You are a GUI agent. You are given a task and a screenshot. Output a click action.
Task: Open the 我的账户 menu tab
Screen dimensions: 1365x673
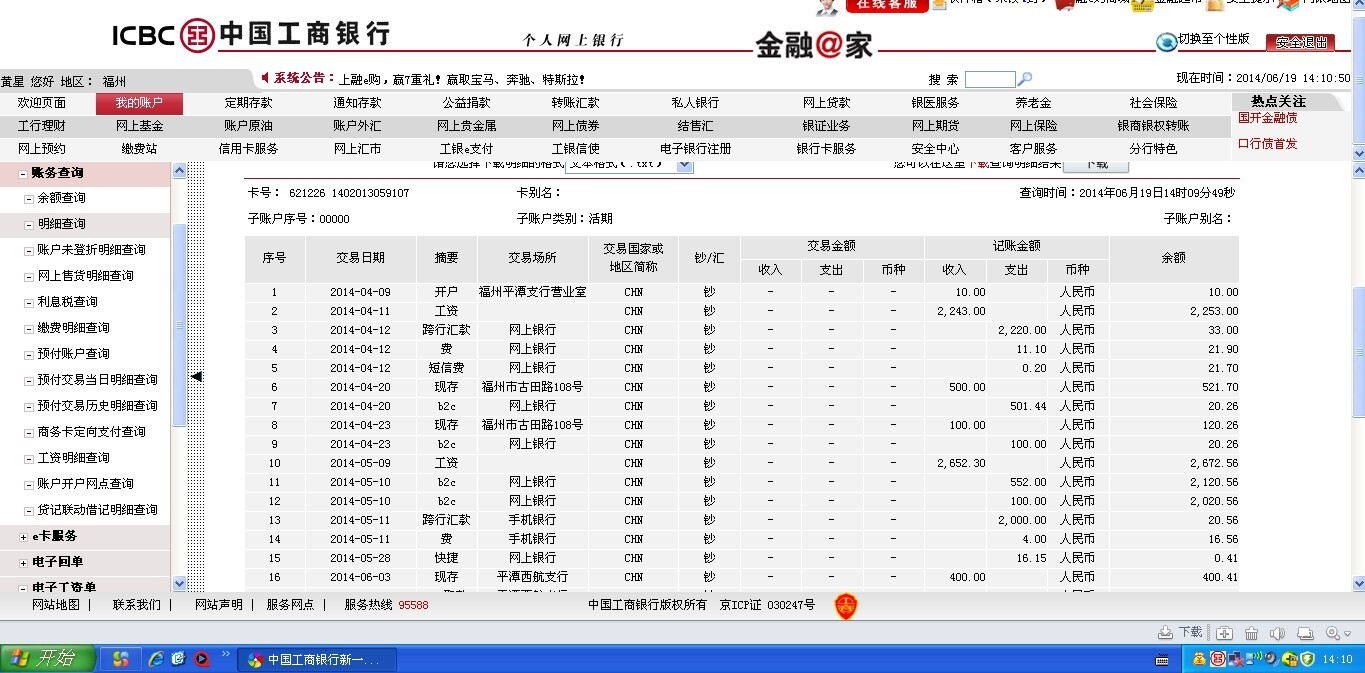click(139, 103)
